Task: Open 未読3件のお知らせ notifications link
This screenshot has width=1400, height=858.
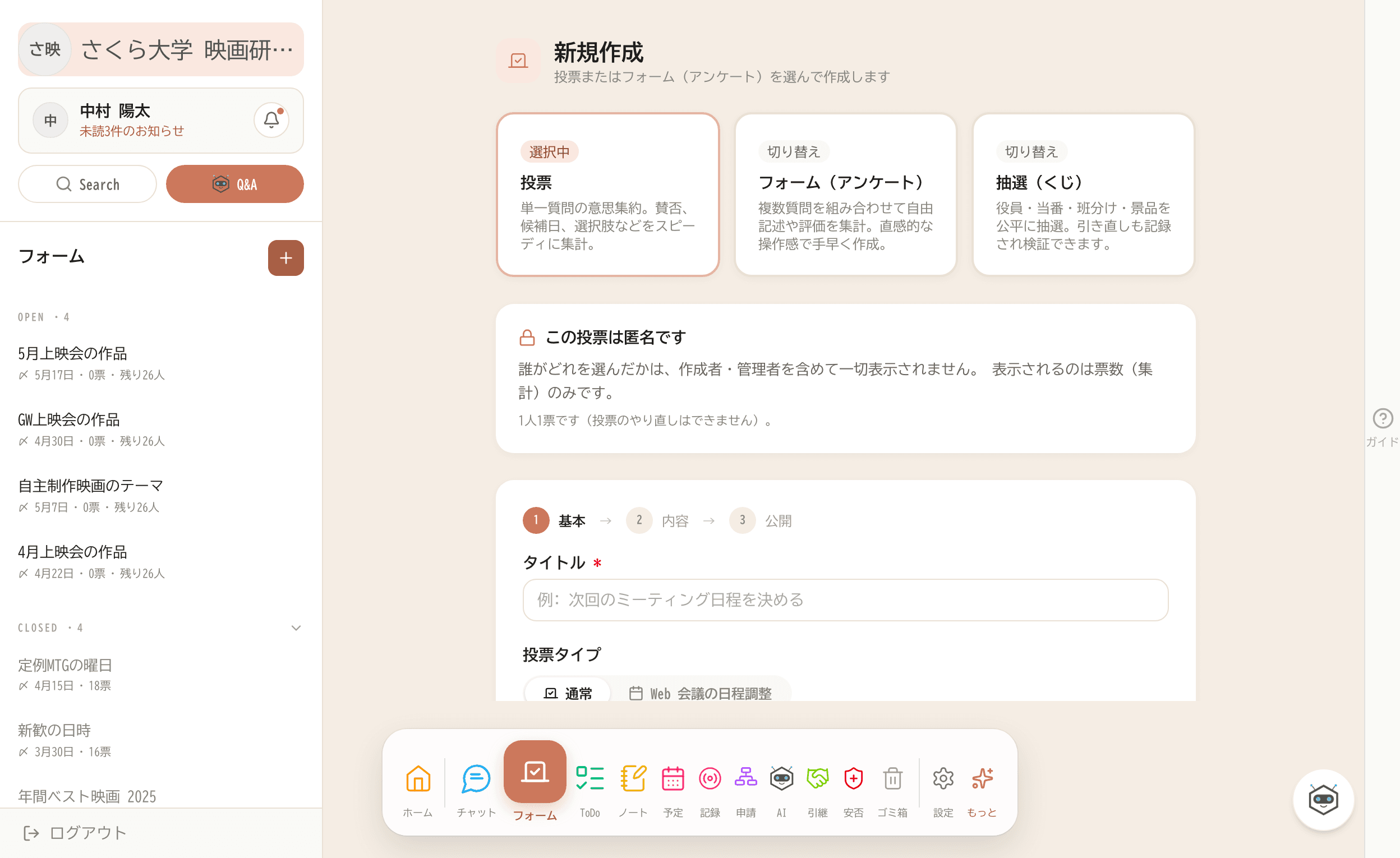Action: click(x=132, y=131)
